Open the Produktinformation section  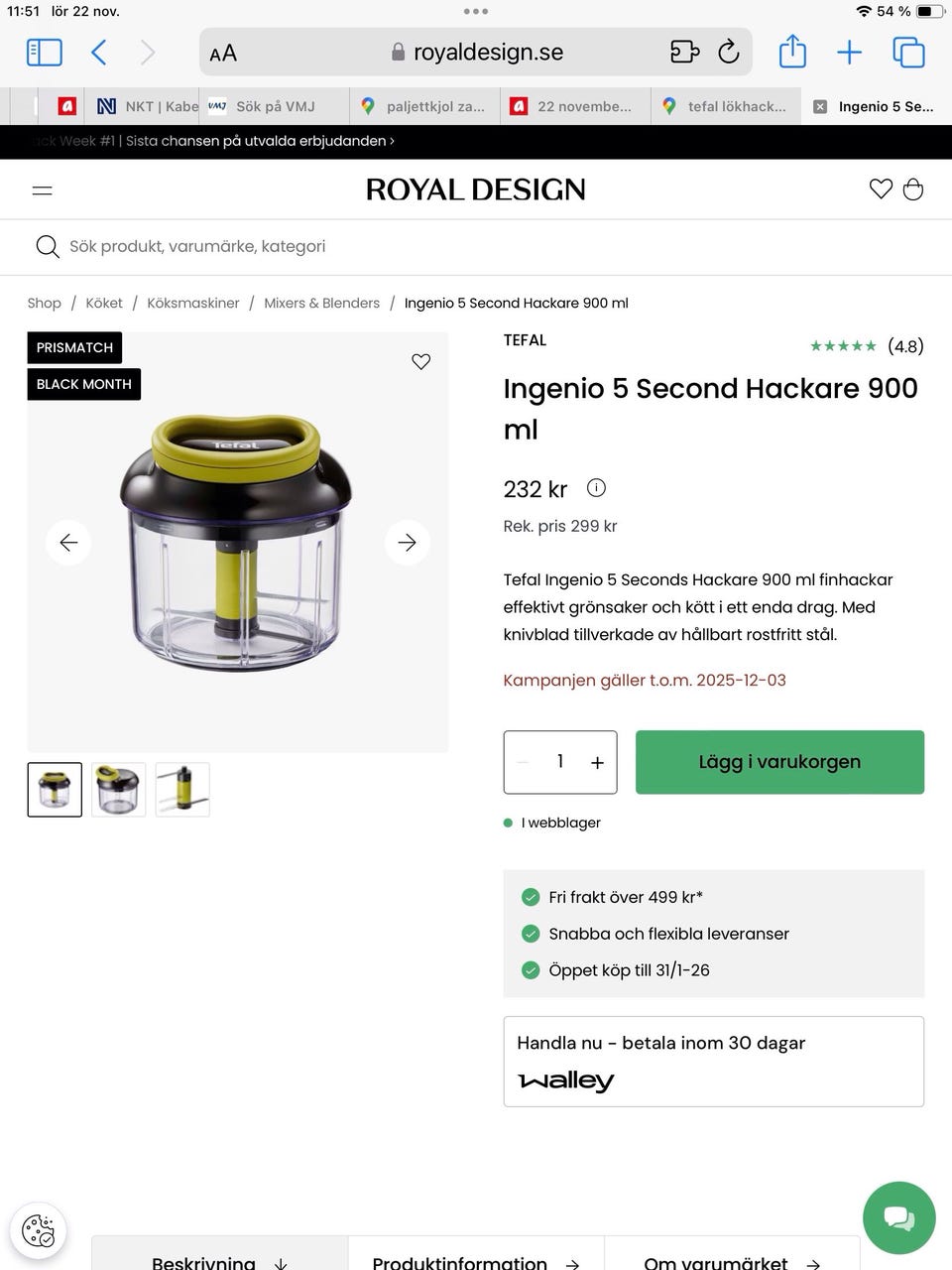tap(476, 1258)
